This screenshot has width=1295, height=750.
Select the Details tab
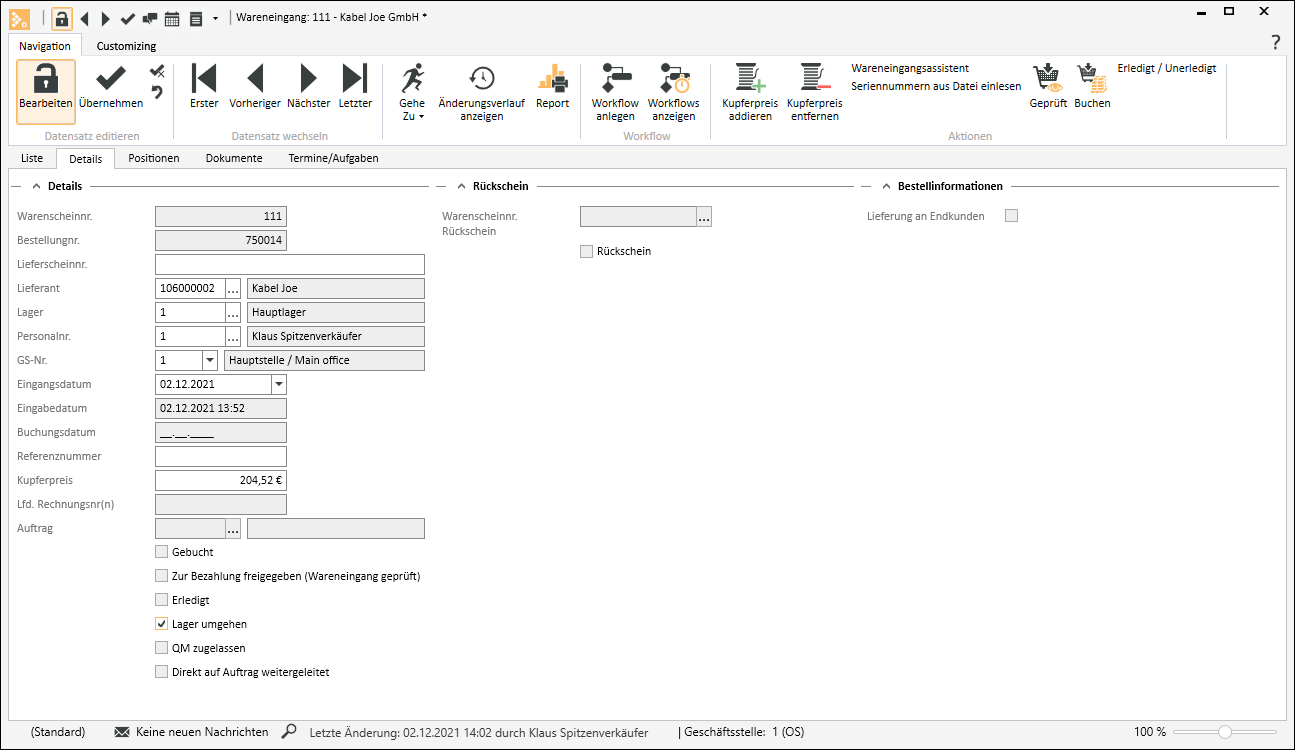pyautogui.click(x=86, y=159)
